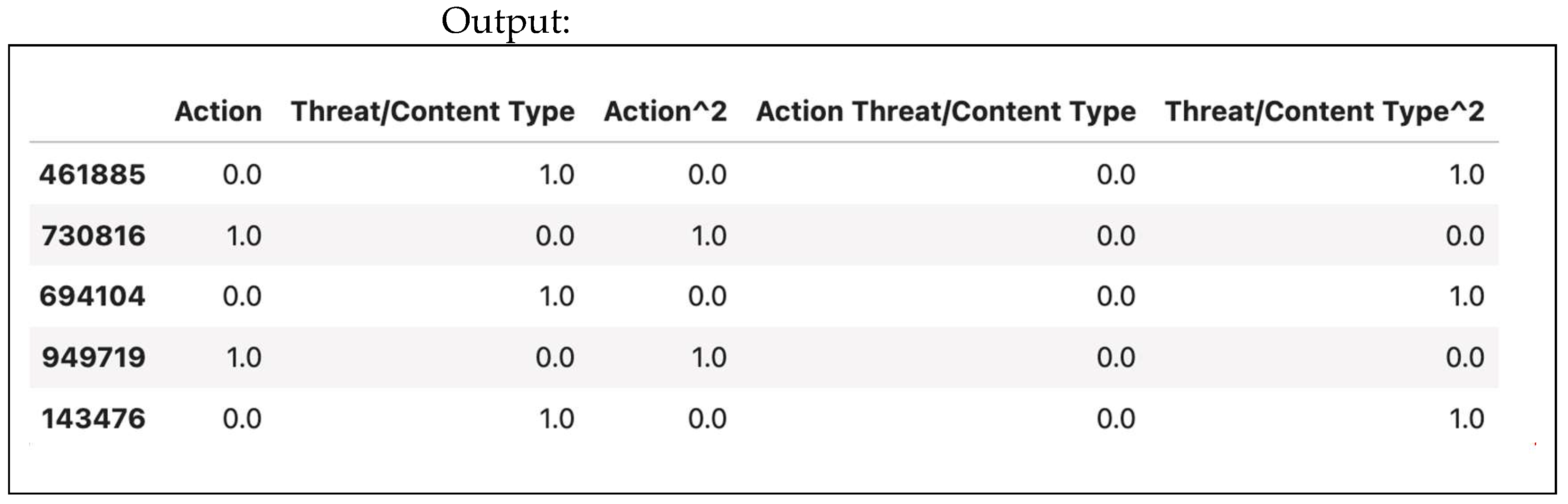Click the Action^2 column header
1568x504 pixels.
(665, 111)
